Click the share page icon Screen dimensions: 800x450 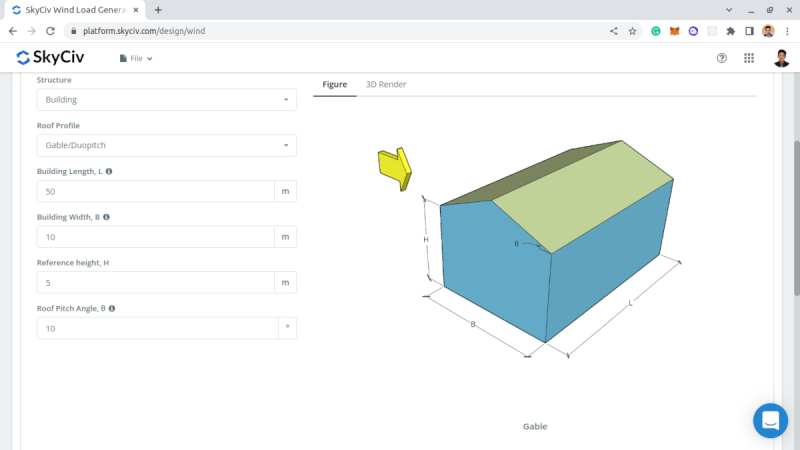point(613,31)
